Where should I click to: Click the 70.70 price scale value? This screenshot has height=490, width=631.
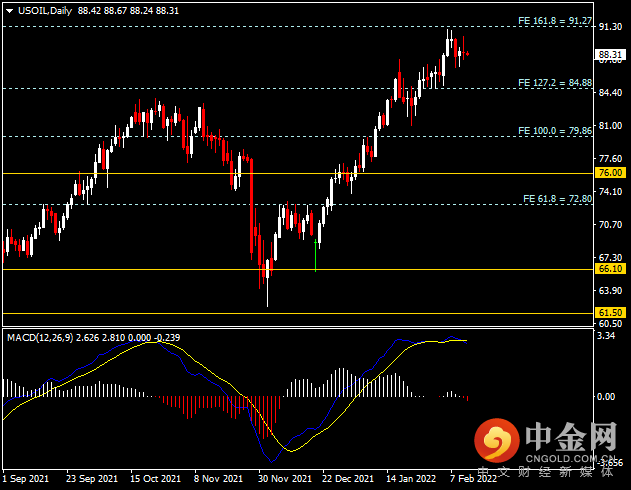[610, 224]
